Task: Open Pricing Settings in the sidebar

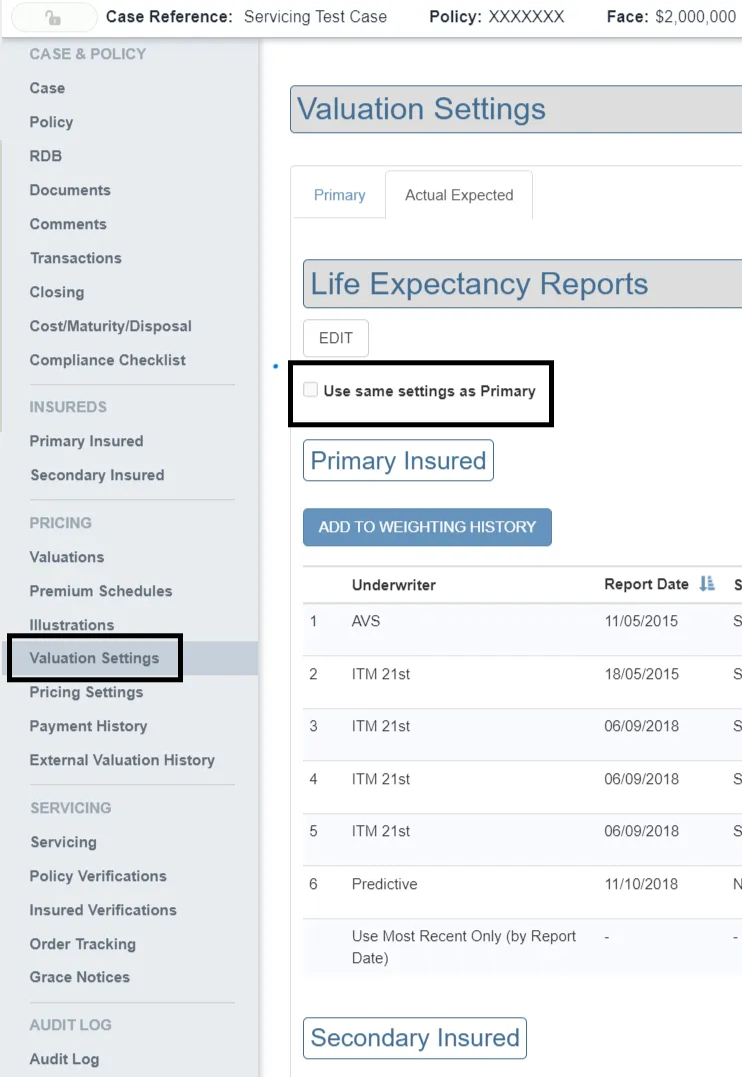Action: (86, 692)
